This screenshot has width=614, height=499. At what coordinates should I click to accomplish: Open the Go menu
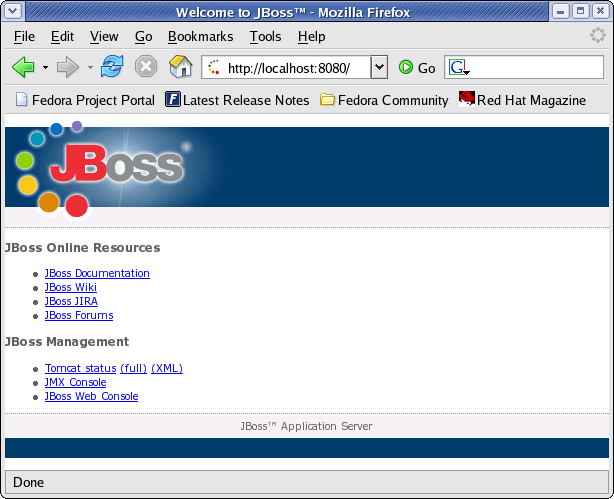tap(143, 36)
